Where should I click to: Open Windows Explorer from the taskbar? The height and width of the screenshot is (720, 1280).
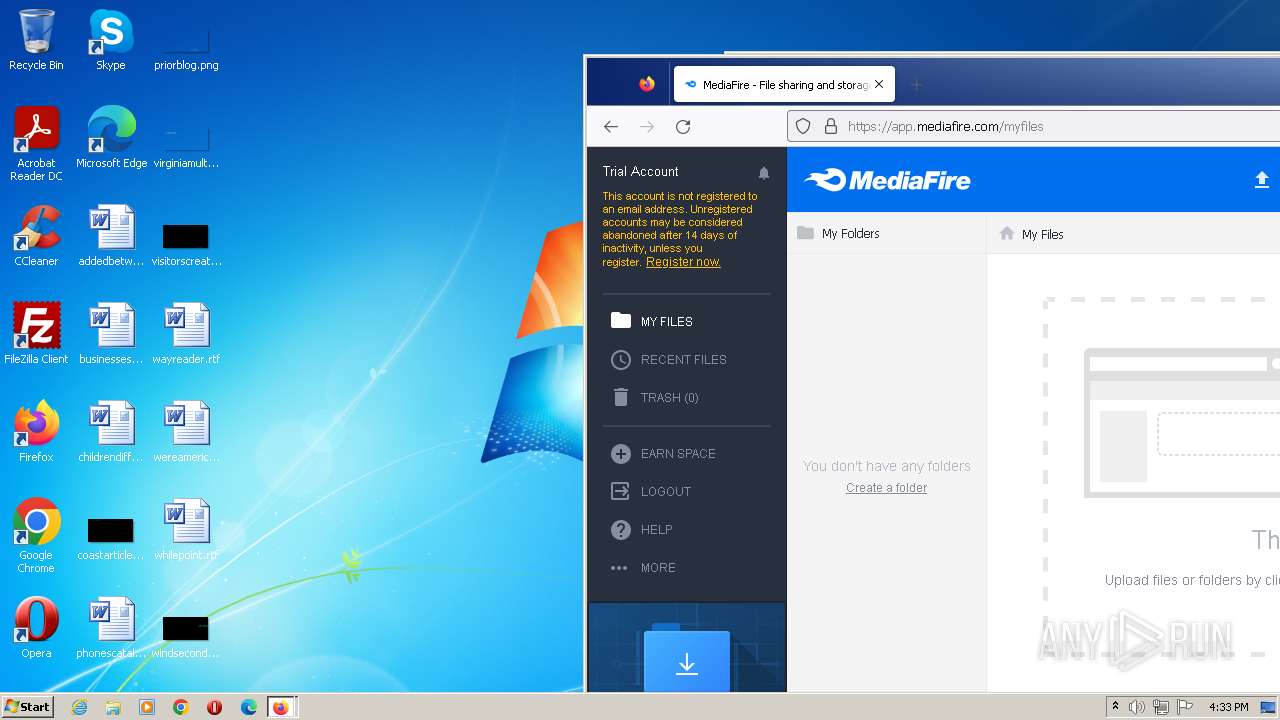point(113,707)
